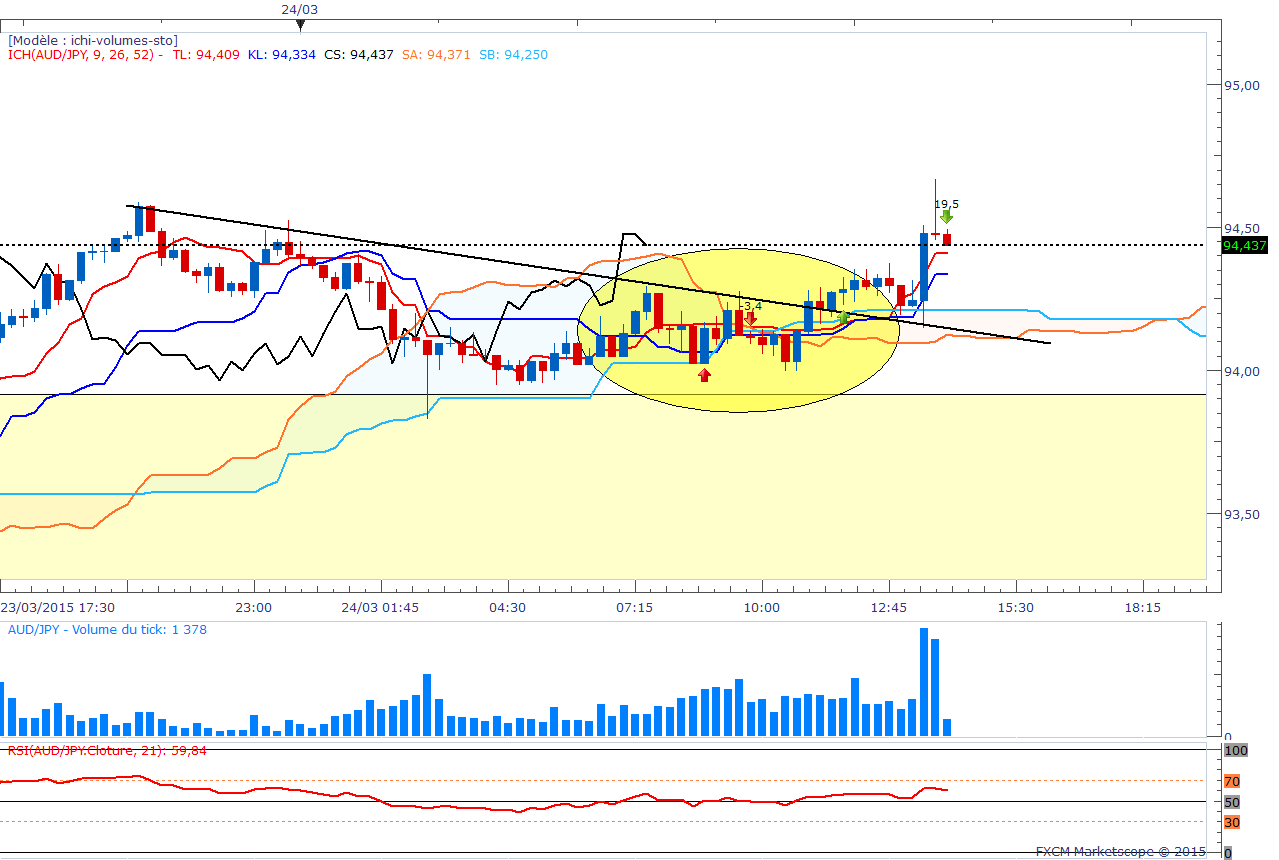Click the green down arrow under 19,5
The height and width of the screenshot is (860, 1279).
click(946, 216)
